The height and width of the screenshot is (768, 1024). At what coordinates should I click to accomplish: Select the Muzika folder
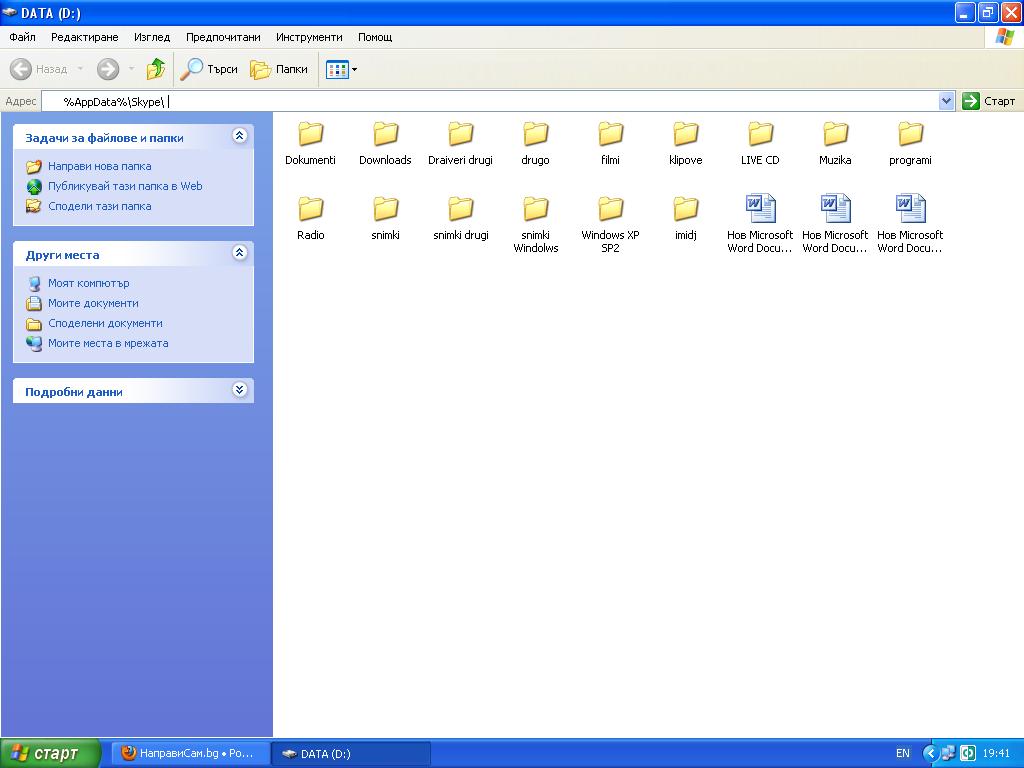[835, 143]
